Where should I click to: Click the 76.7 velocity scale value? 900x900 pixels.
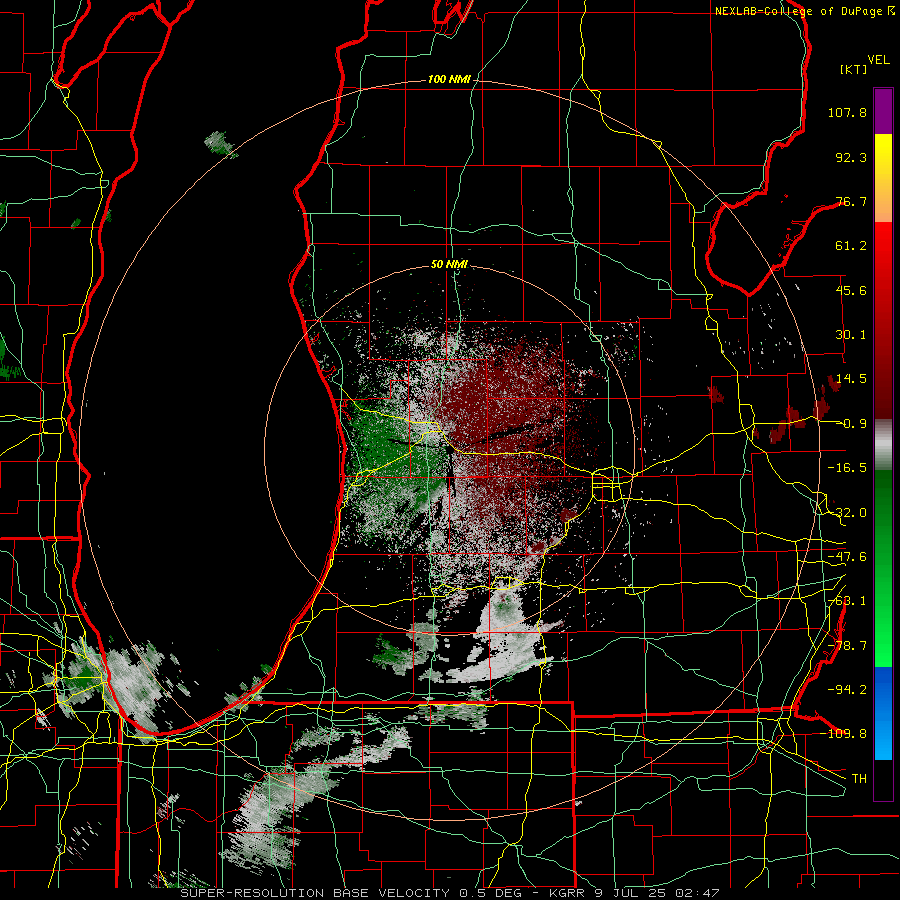tap(851, 201)
